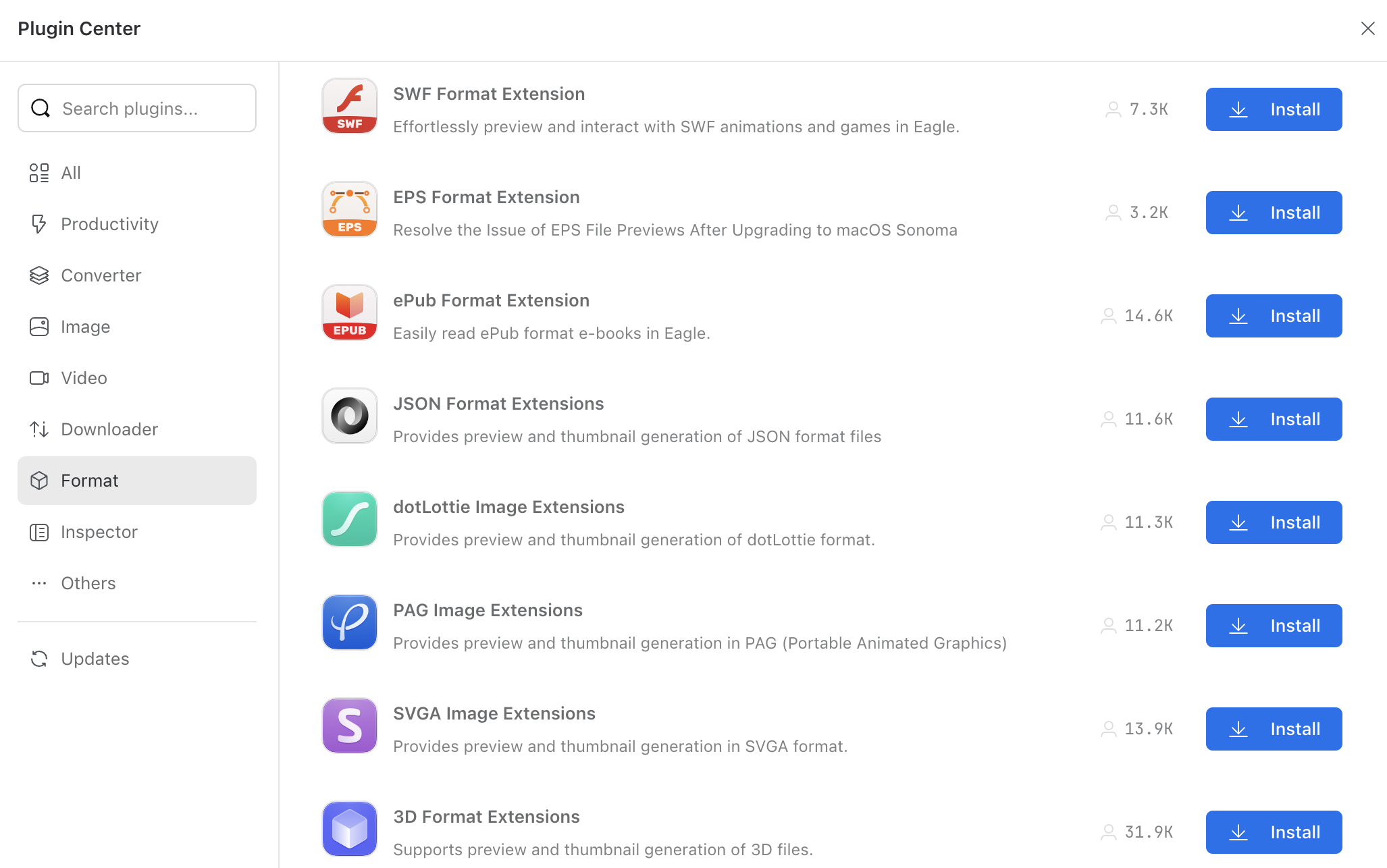The width and height of the screenshot is (1387, 868).
Task: Install the JSON Format Extensions plugin
Action: coord(1274,419)
